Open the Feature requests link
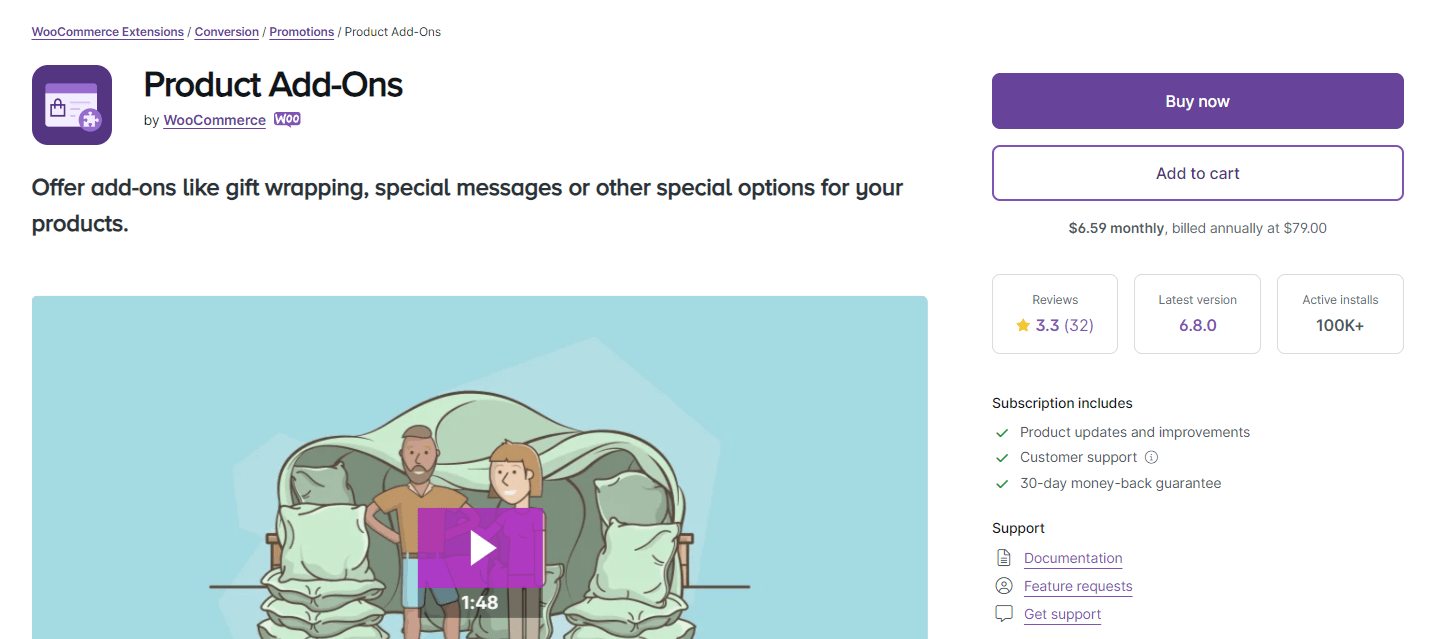The width and height of the screenshot is (1437, 639). click(1077, 586)
